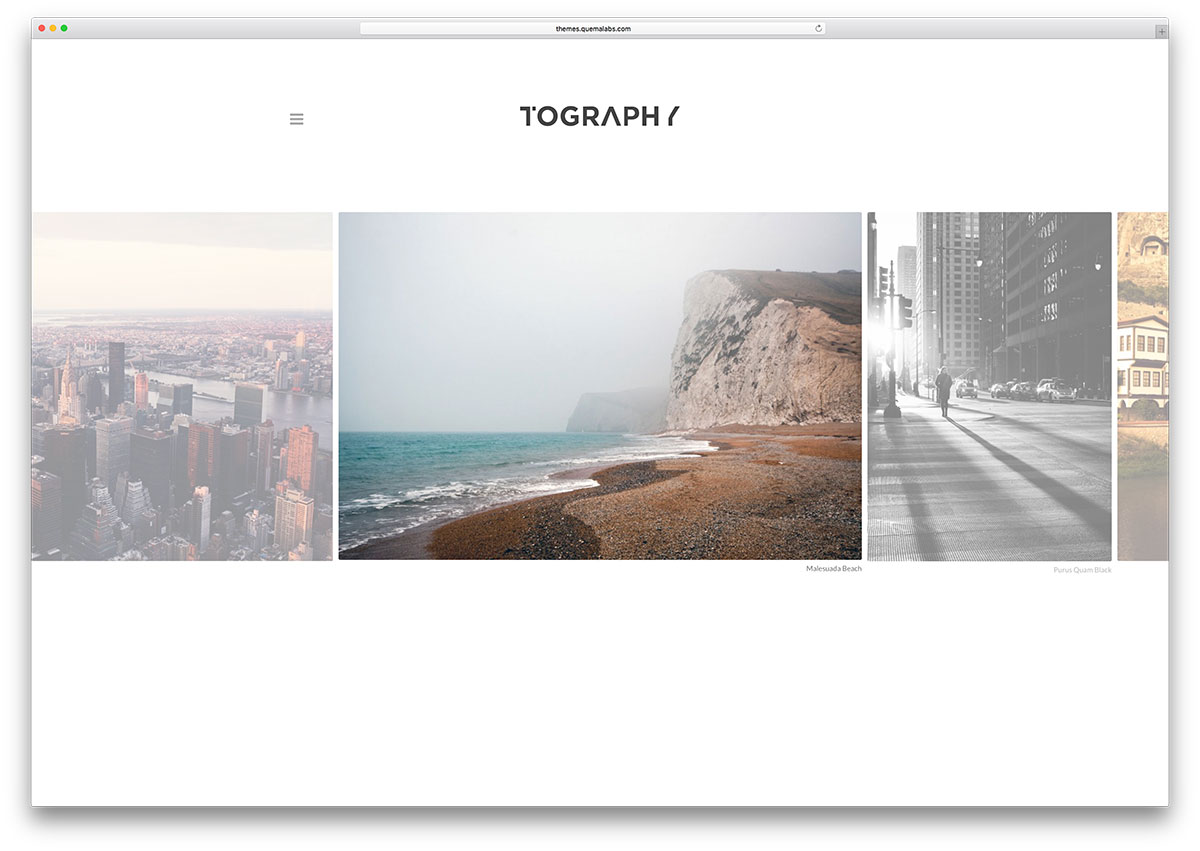Return home by clicking the TOGRAPHY title

point(598,117)
